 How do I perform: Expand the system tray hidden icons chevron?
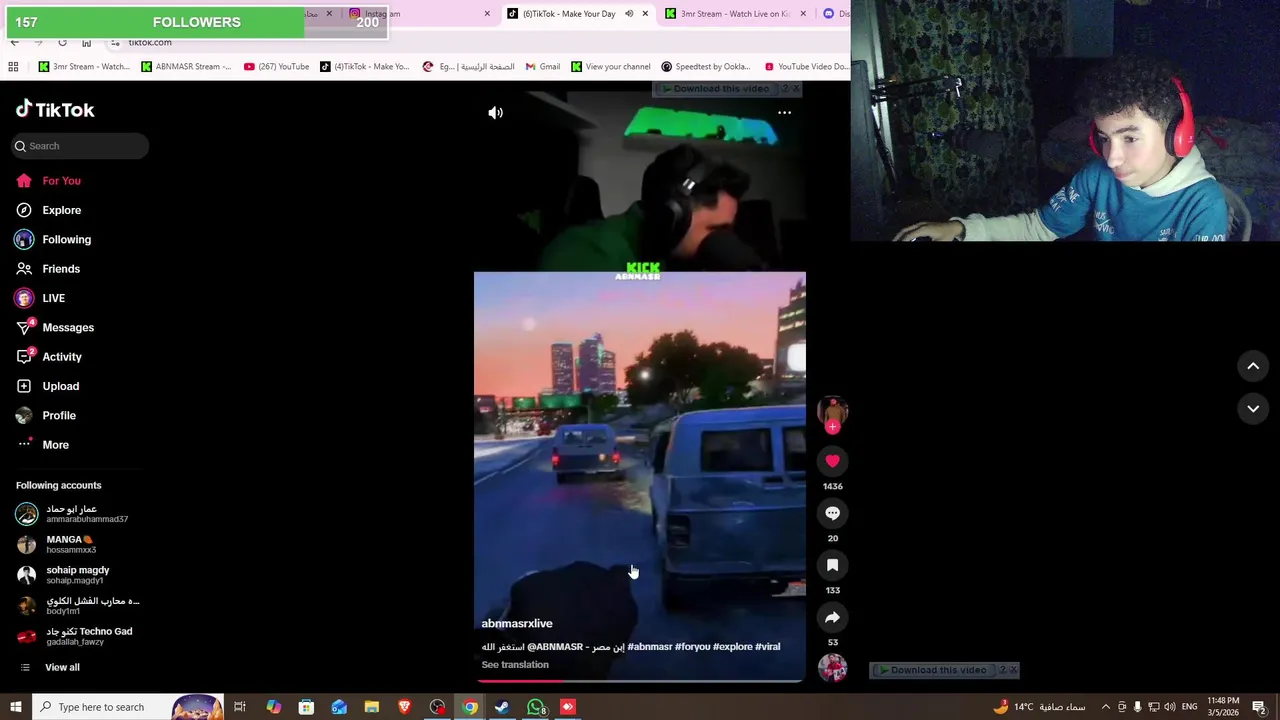click(x=1105, y=707)
